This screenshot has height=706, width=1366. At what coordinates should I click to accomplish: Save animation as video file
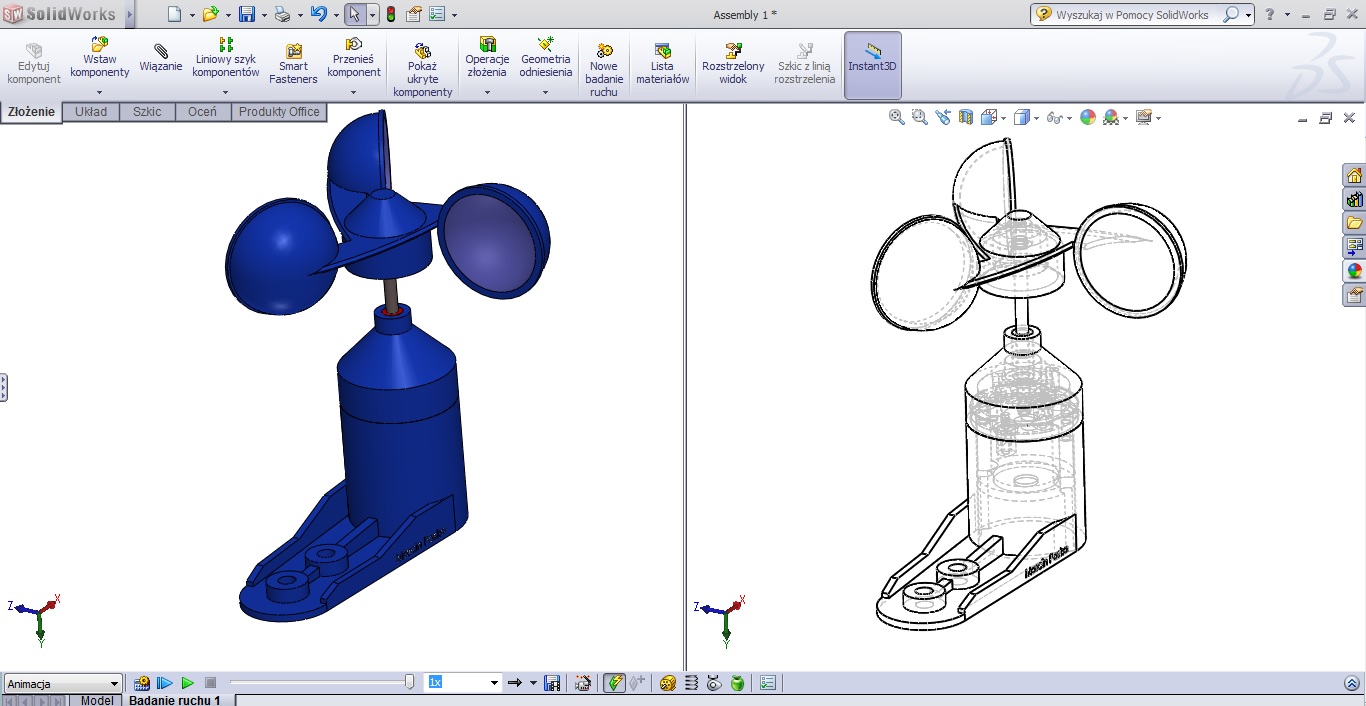pos(551,682)
